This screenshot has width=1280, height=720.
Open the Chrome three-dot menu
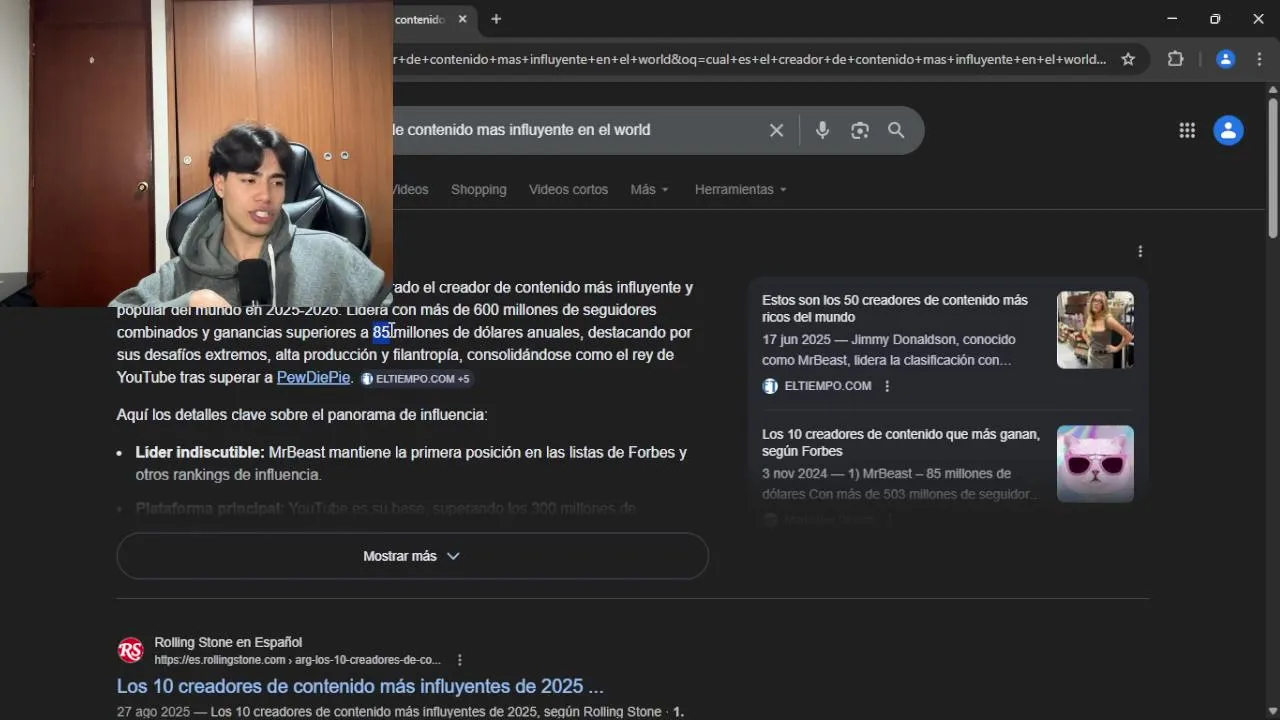click(x=1259, y=59)
